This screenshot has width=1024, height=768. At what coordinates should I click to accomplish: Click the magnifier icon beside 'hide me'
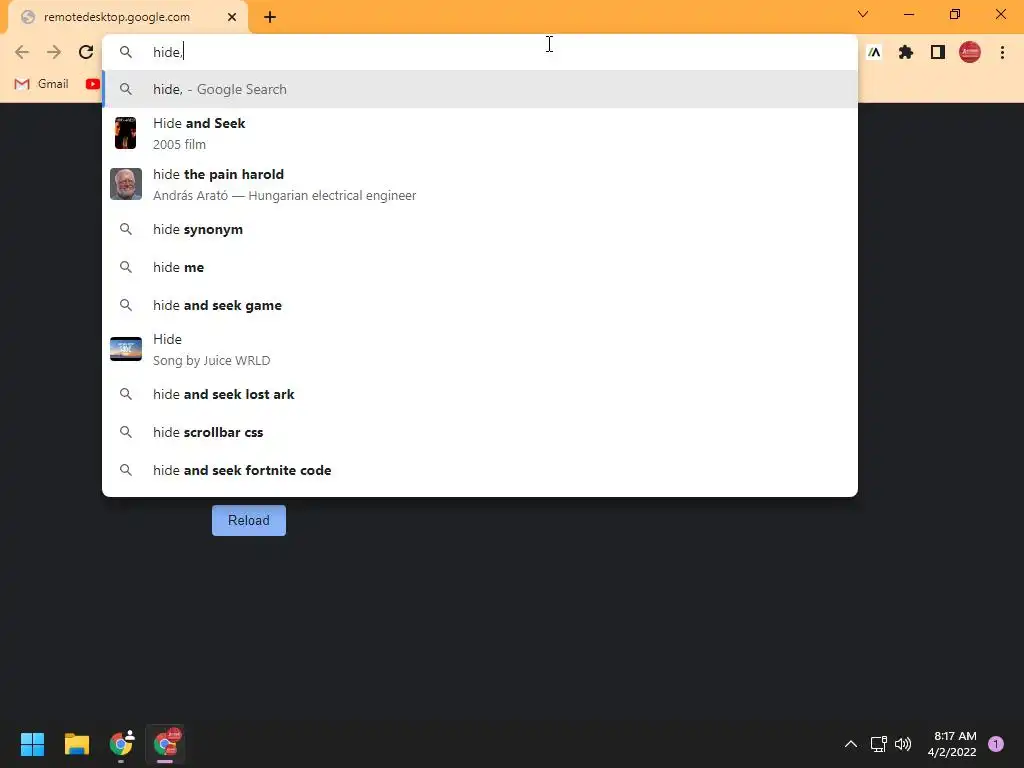[125, 267]
